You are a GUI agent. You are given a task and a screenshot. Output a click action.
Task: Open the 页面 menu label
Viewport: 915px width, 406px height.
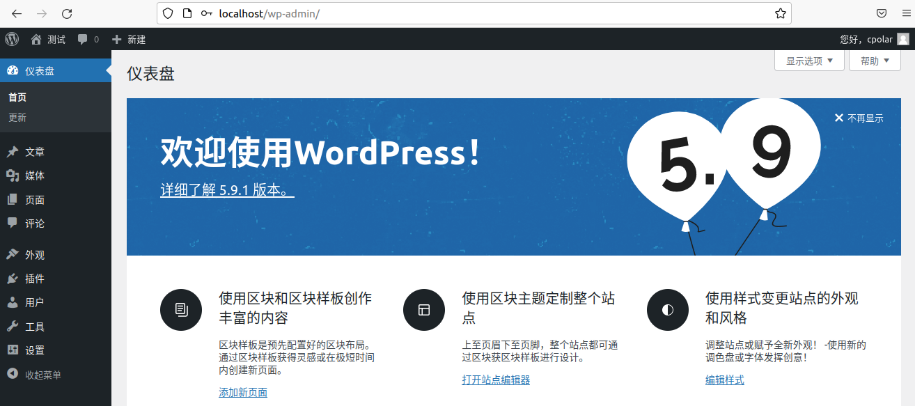34,200
